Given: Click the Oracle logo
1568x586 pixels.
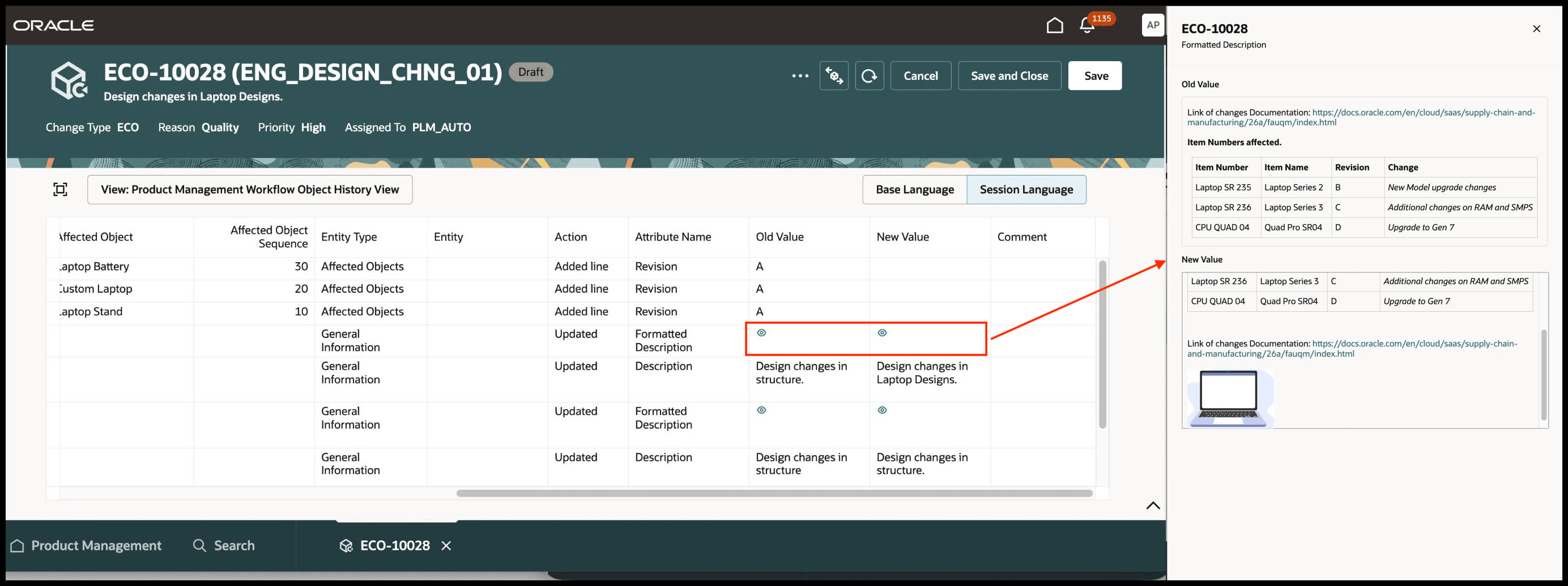Looking at the screenshot, I should coord(54,25).
